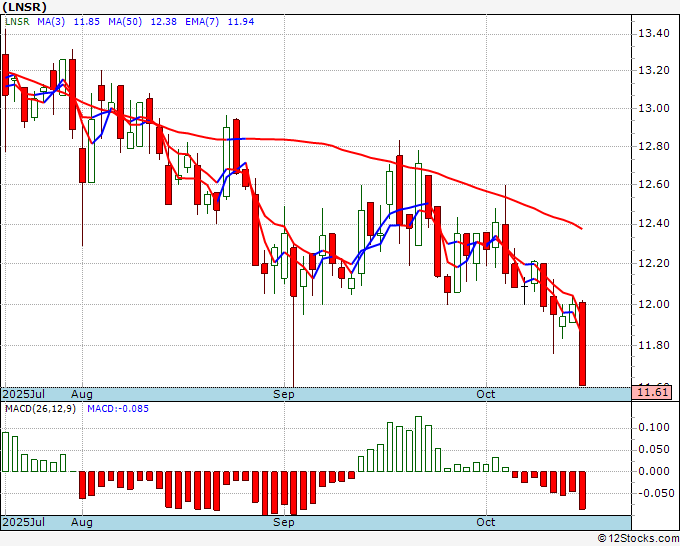This screenshot has width=680, height=546.
Task: Click the Aug label on price time axis
Action: click(82, 394)
